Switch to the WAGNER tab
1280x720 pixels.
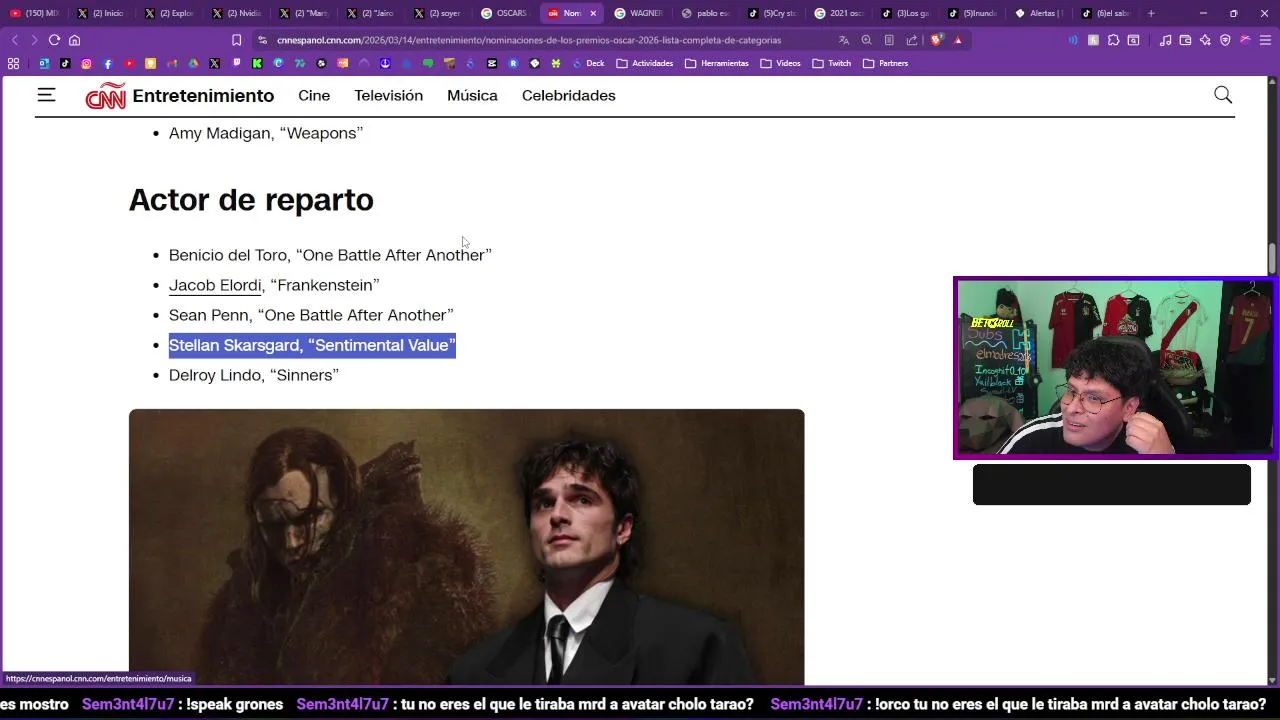pyautogui.click(x=639, y=13)
